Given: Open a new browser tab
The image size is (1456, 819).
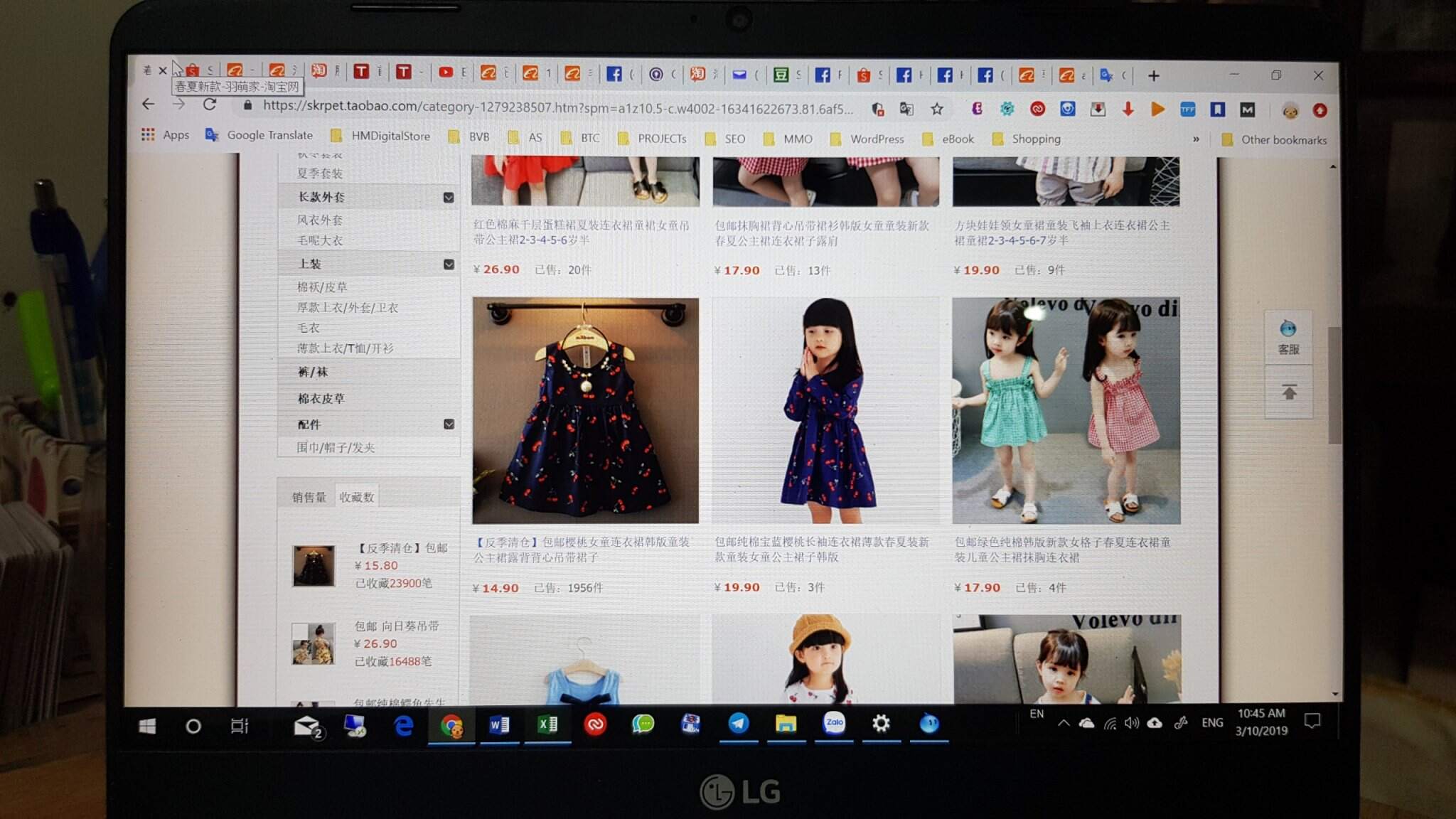Looking at the screenshot, I should [1153, 75].
